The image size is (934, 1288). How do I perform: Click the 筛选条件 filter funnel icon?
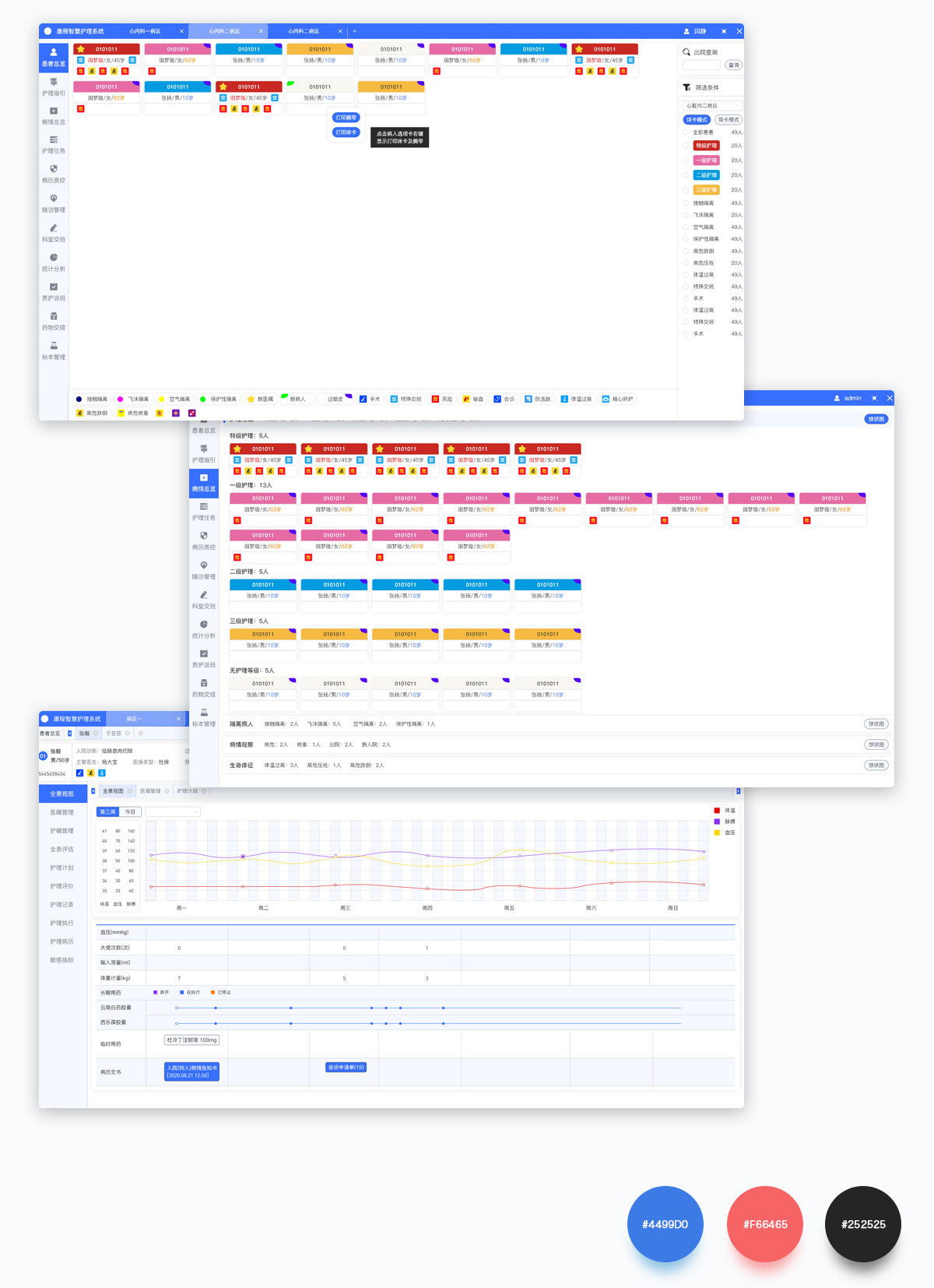(686, 87)
